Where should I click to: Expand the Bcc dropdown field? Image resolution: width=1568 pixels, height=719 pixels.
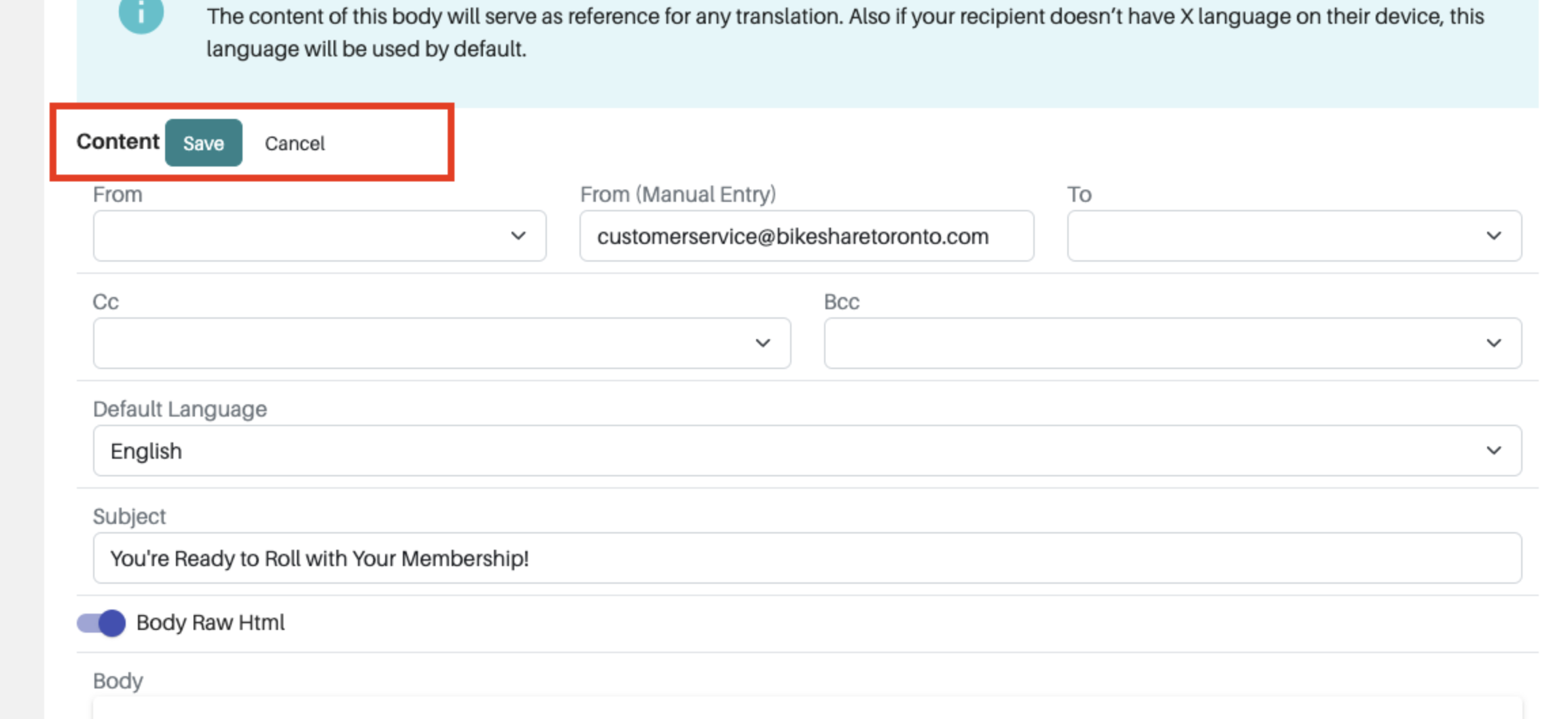(x=1155, y=343)
